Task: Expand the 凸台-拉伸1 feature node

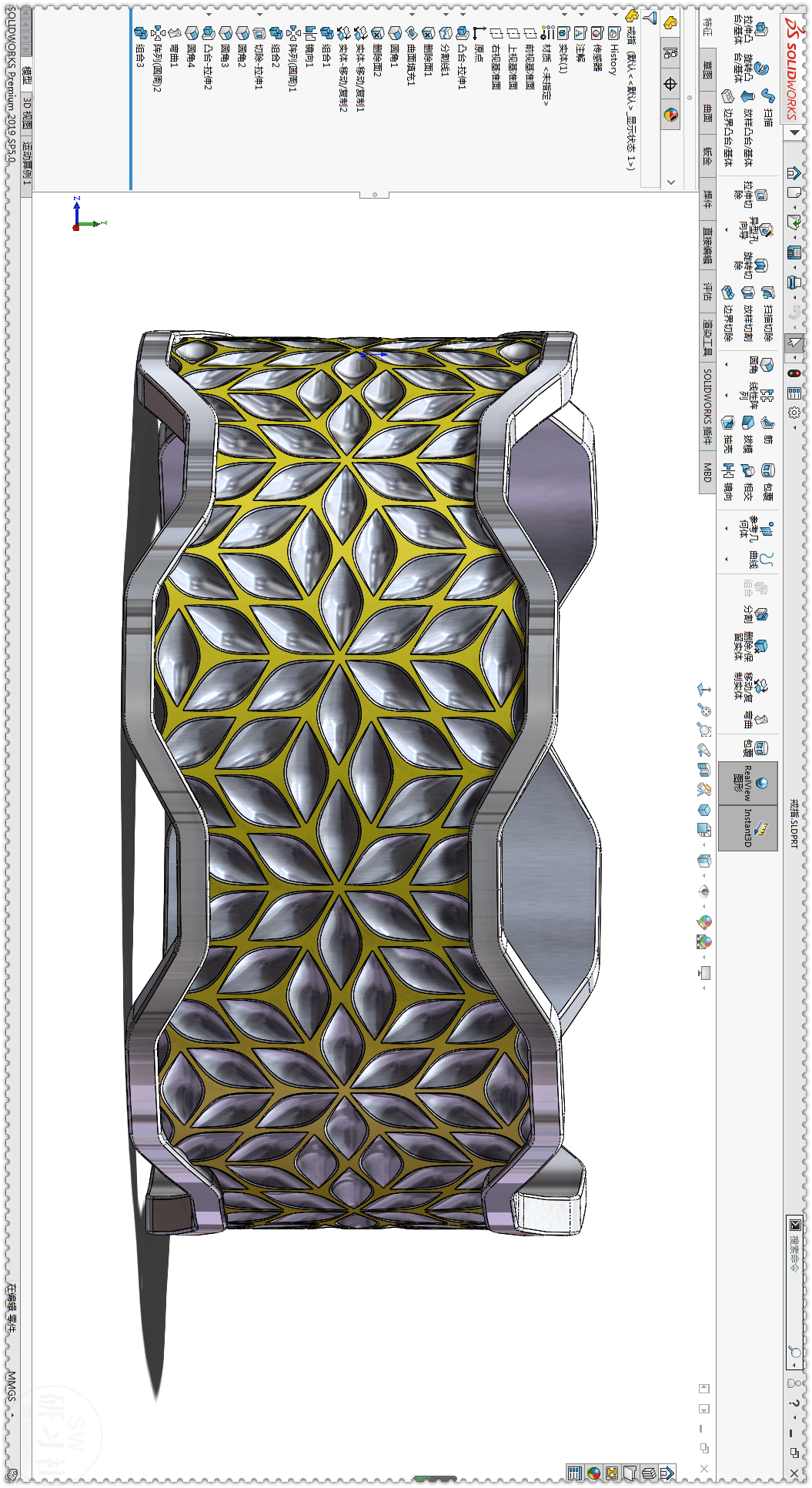Action: coord(462,15)
